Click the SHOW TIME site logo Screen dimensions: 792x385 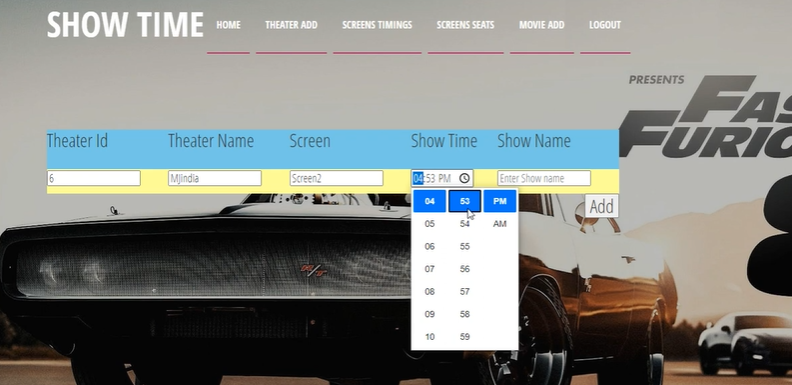tap(125, 24)
